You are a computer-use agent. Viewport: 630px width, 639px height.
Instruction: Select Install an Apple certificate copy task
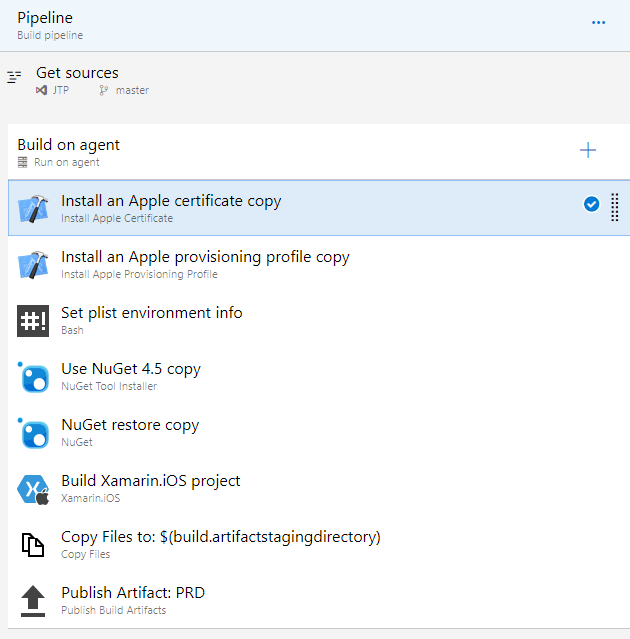pyautogui.click(x=319, y=208)
